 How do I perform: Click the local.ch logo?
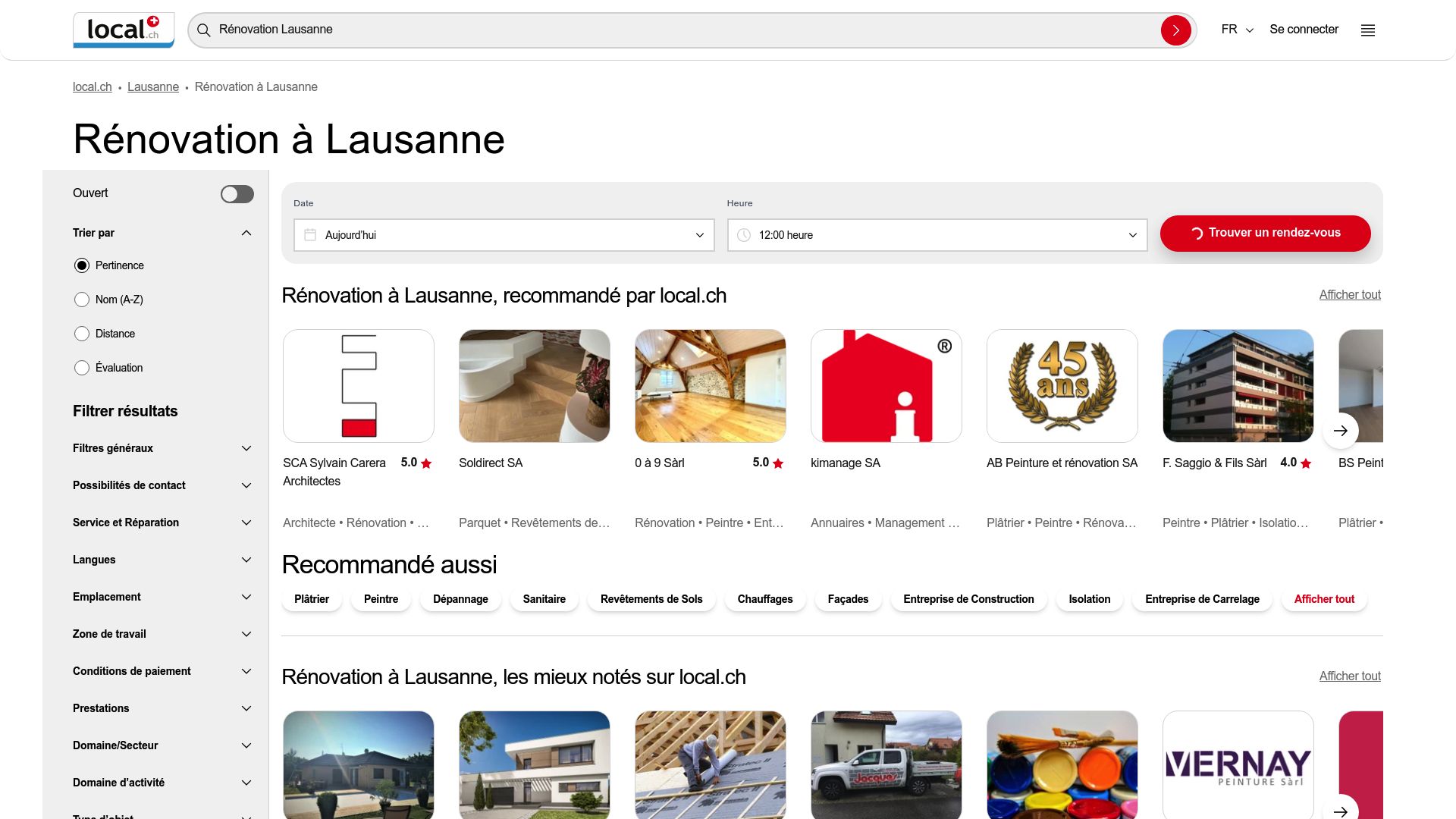[123, 30]
